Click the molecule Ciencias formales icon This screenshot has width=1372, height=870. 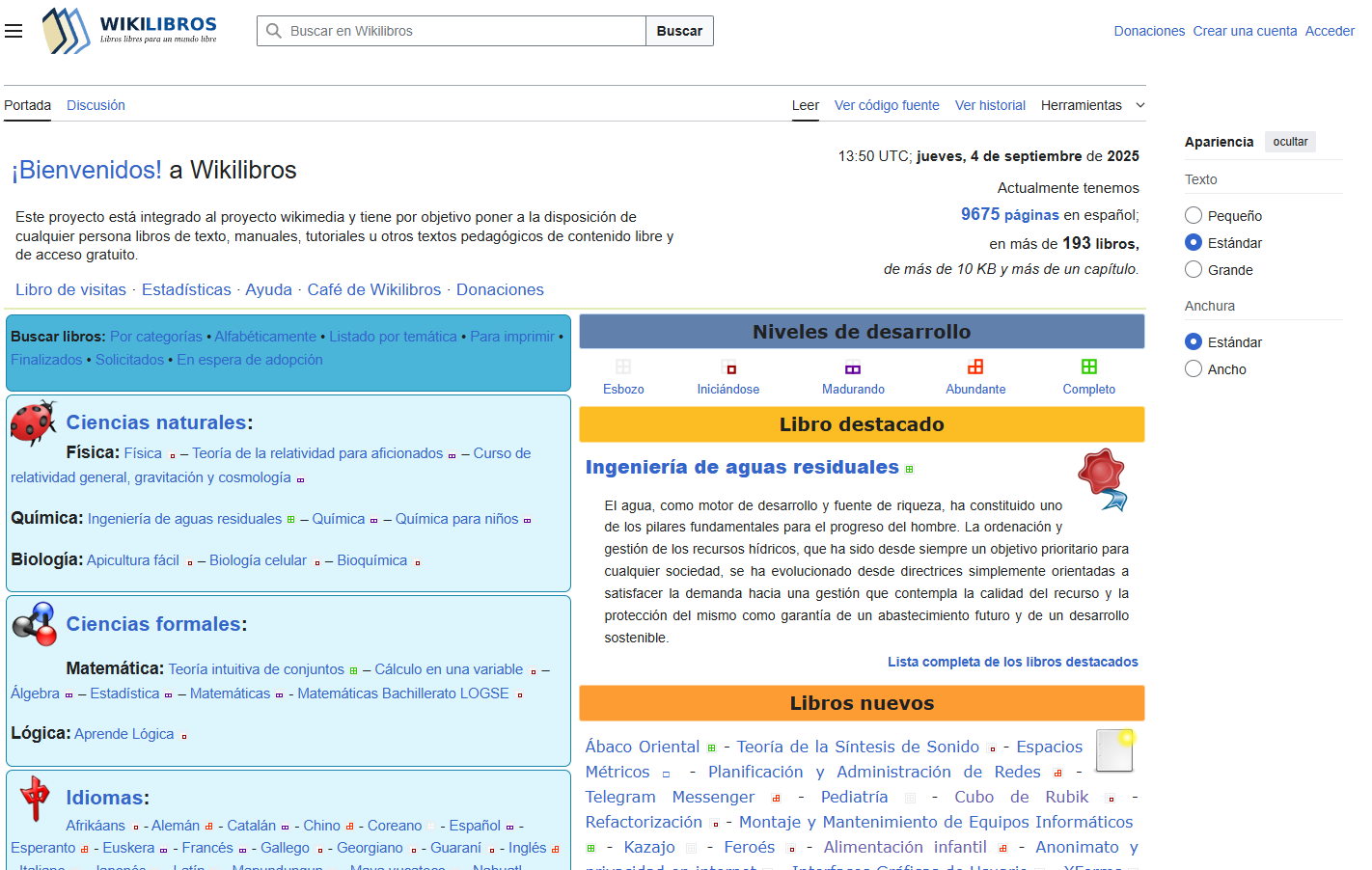click(35, 624)
